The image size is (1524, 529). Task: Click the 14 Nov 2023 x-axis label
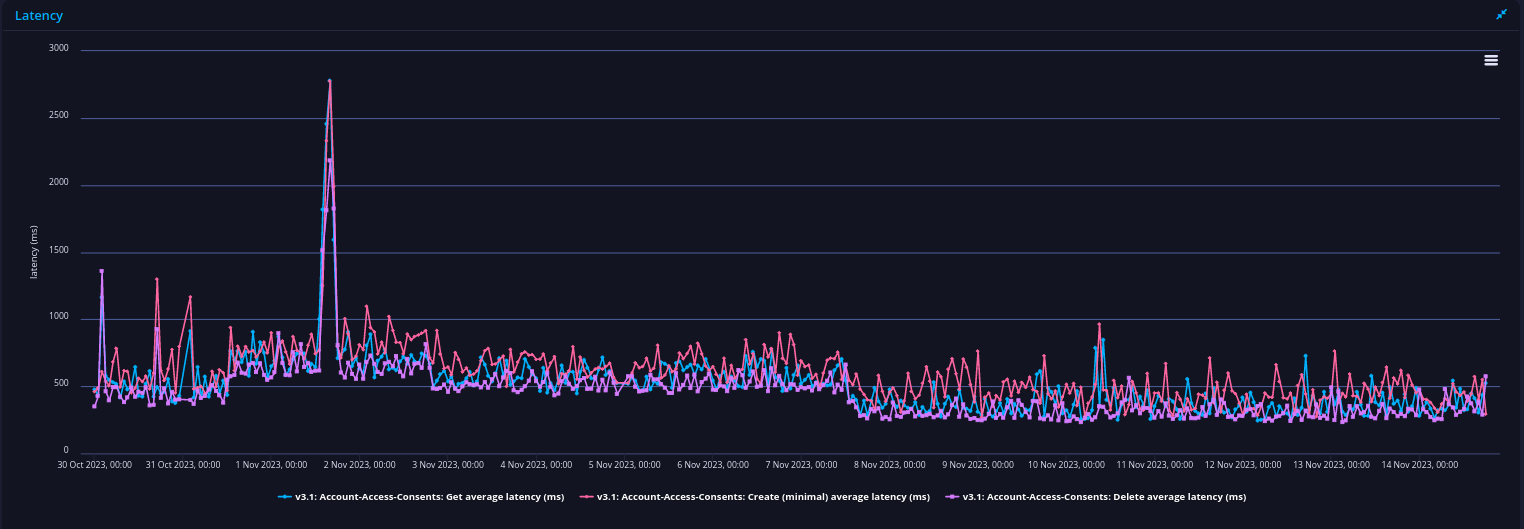tap(1420, 465)
